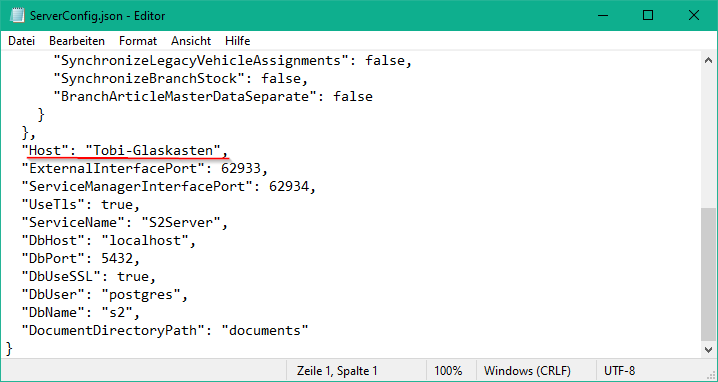
Task: Close the ServerConfig.json editor window
Action: pyautogui.click(x=694, y=16)
